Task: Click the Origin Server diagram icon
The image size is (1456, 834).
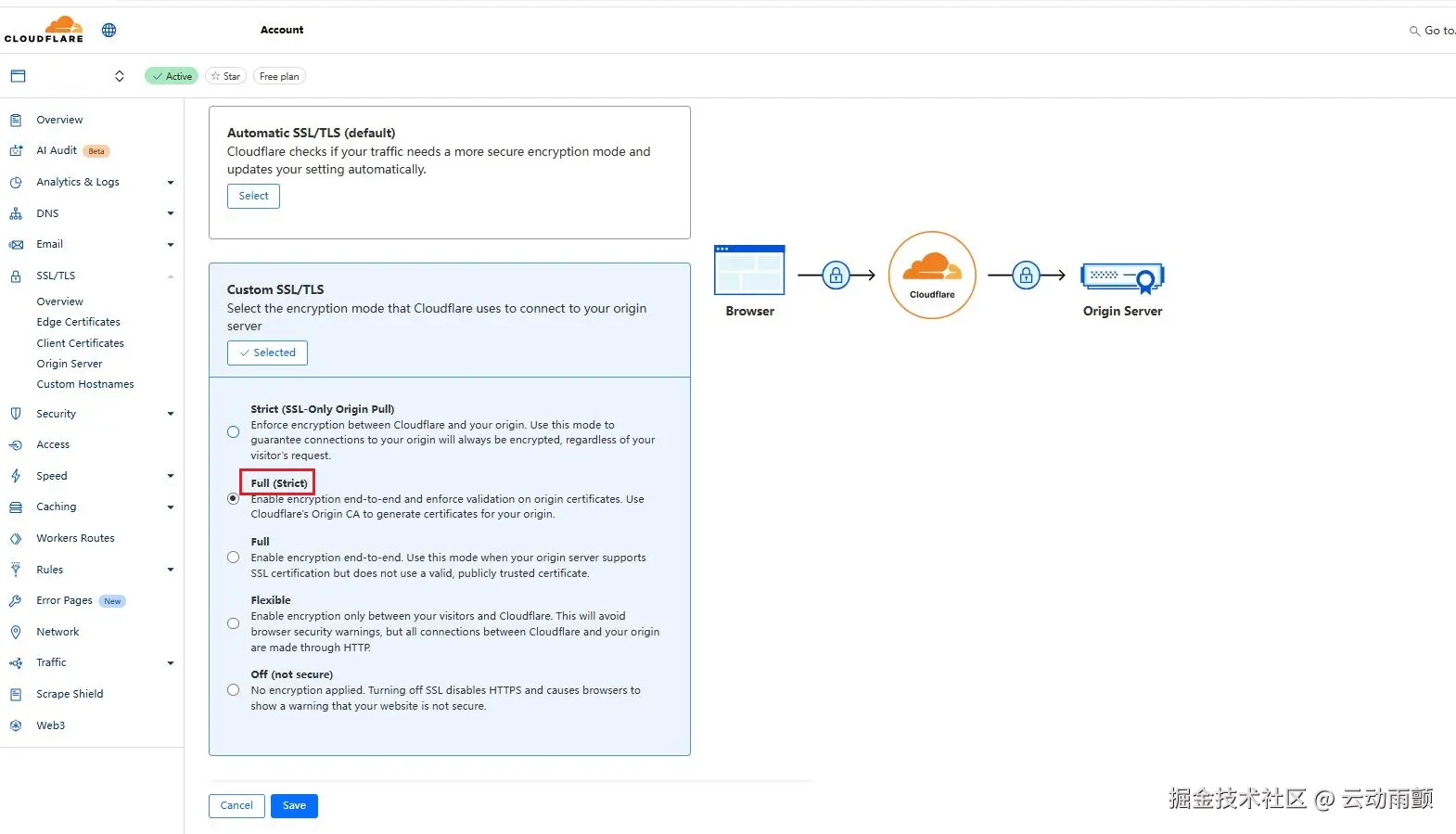Action: 1122,277
